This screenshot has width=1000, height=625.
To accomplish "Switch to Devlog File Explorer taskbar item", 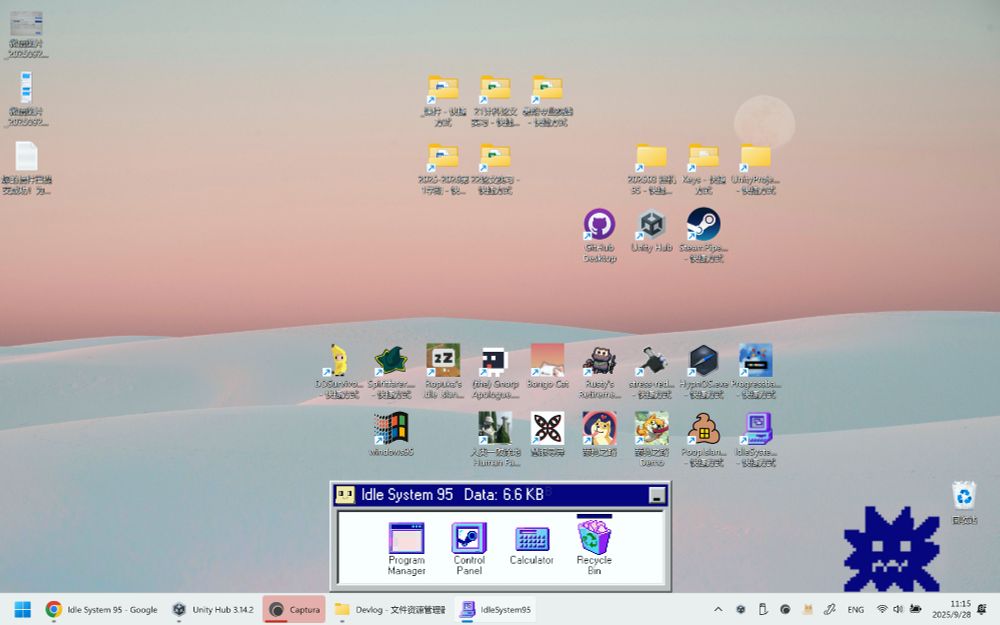I will pyautogui.click(x=390, y=610).
